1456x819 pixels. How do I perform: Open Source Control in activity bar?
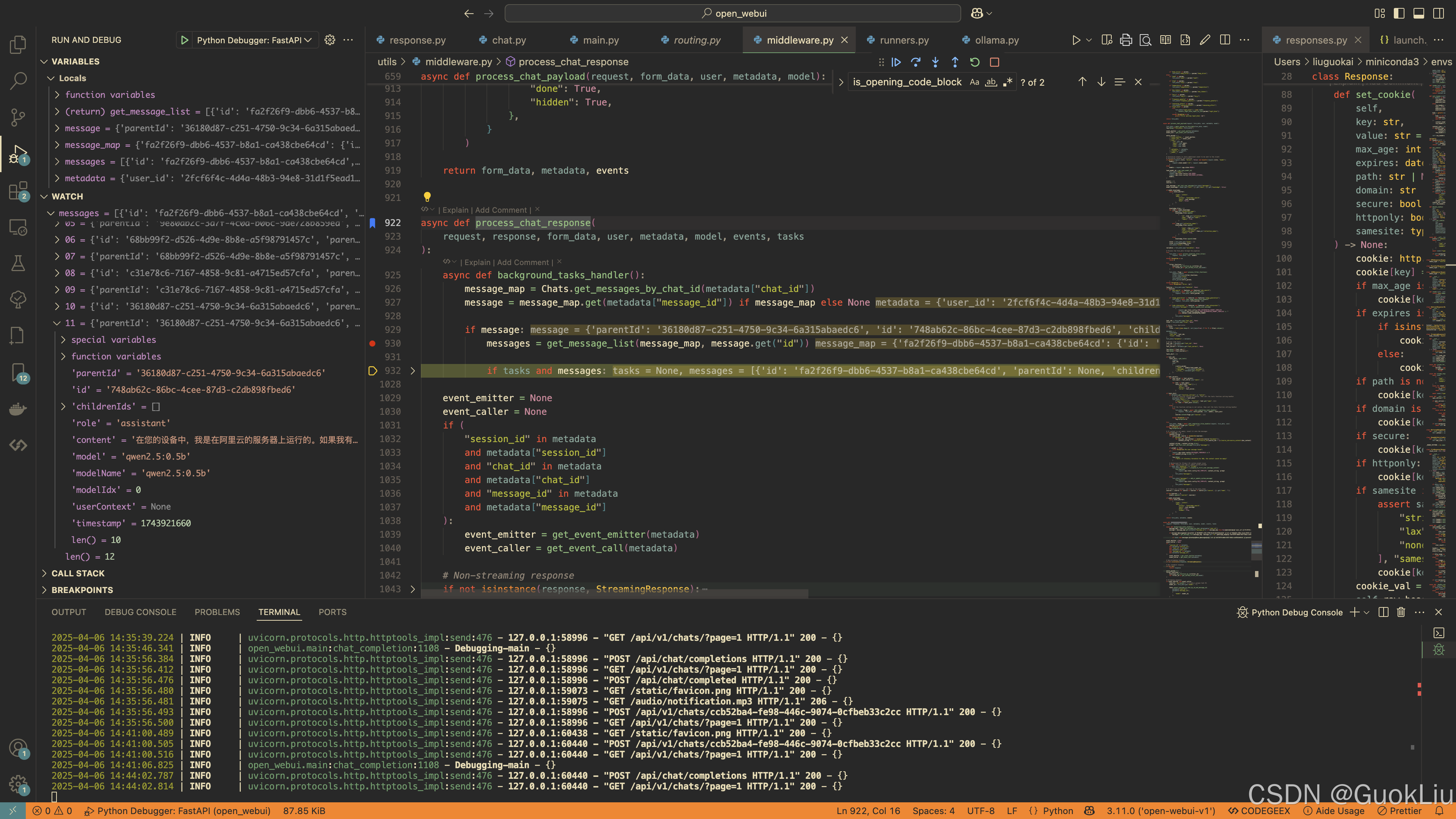tap(18, 117)
